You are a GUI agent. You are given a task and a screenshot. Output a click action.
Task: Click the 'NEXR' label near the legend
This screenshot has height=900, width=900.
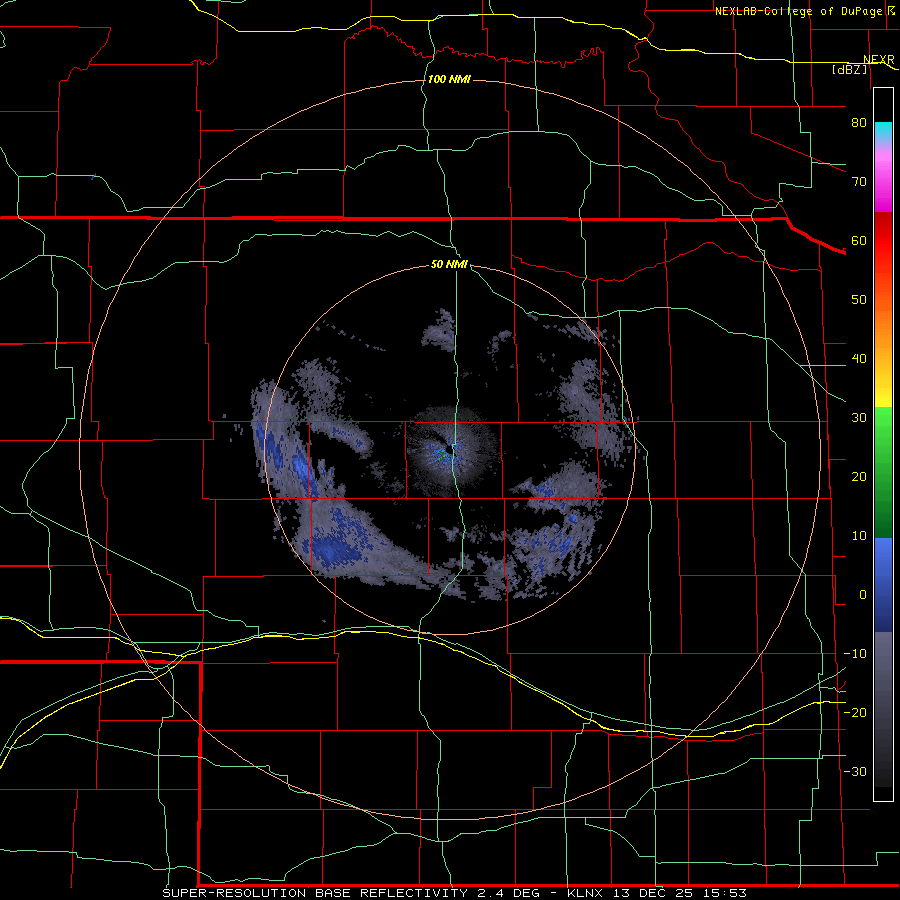(879, 59)
